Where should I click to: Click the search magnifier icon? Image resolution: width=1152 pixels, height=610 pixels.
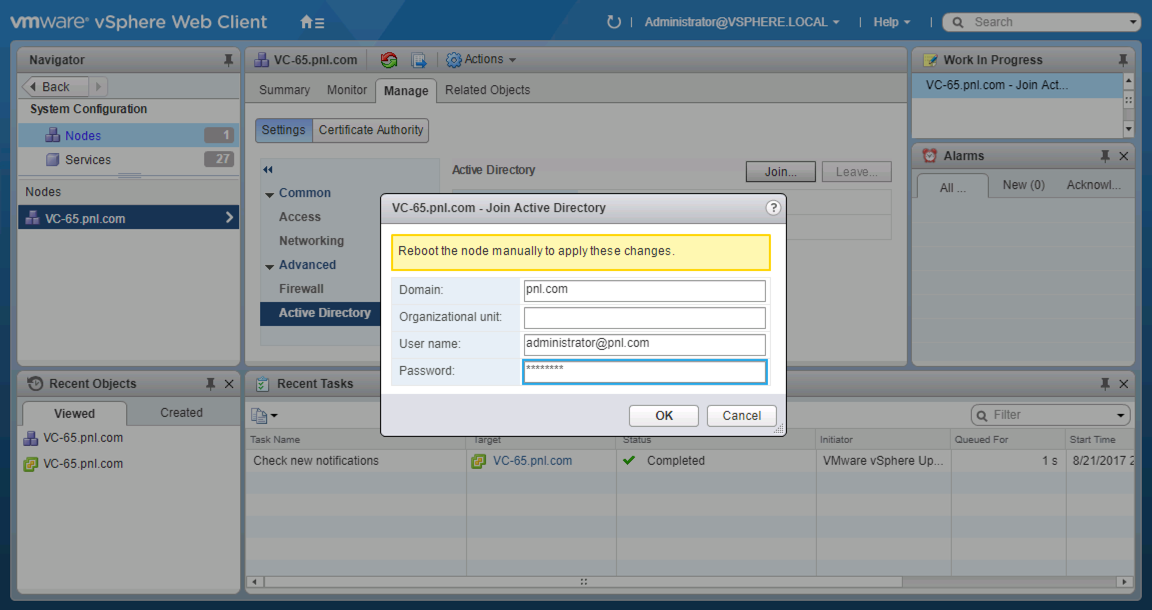(958, 22)
